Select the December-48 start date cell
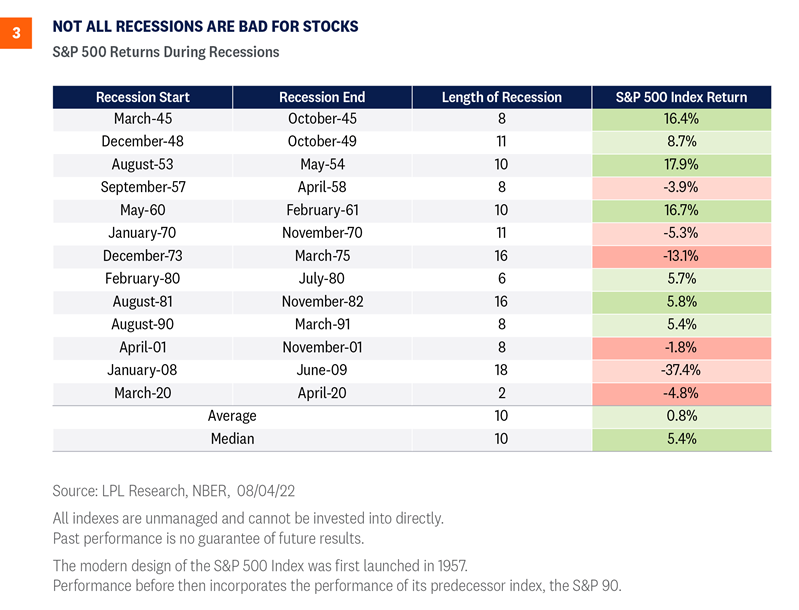Screen dimensions: 799x610 tap(143, 141)
